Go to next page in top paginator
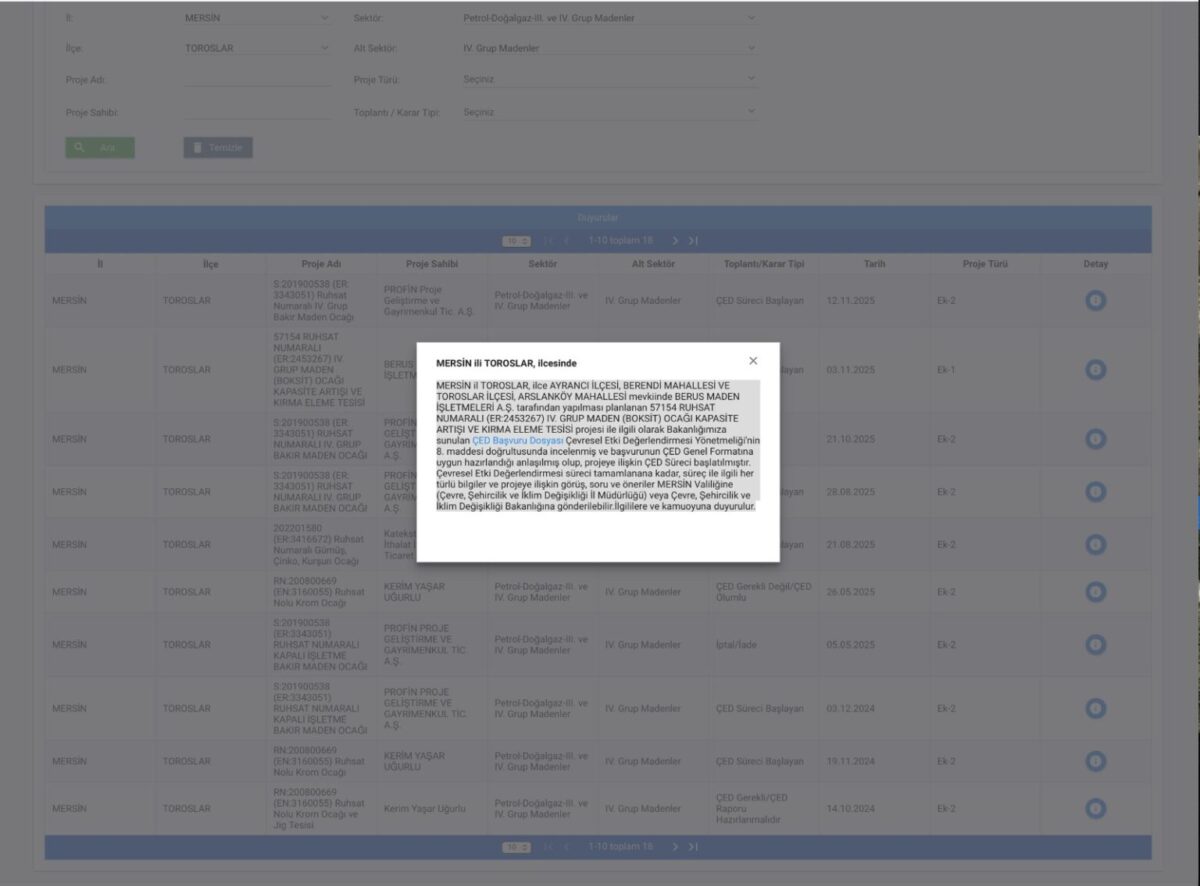 [675, 241]
